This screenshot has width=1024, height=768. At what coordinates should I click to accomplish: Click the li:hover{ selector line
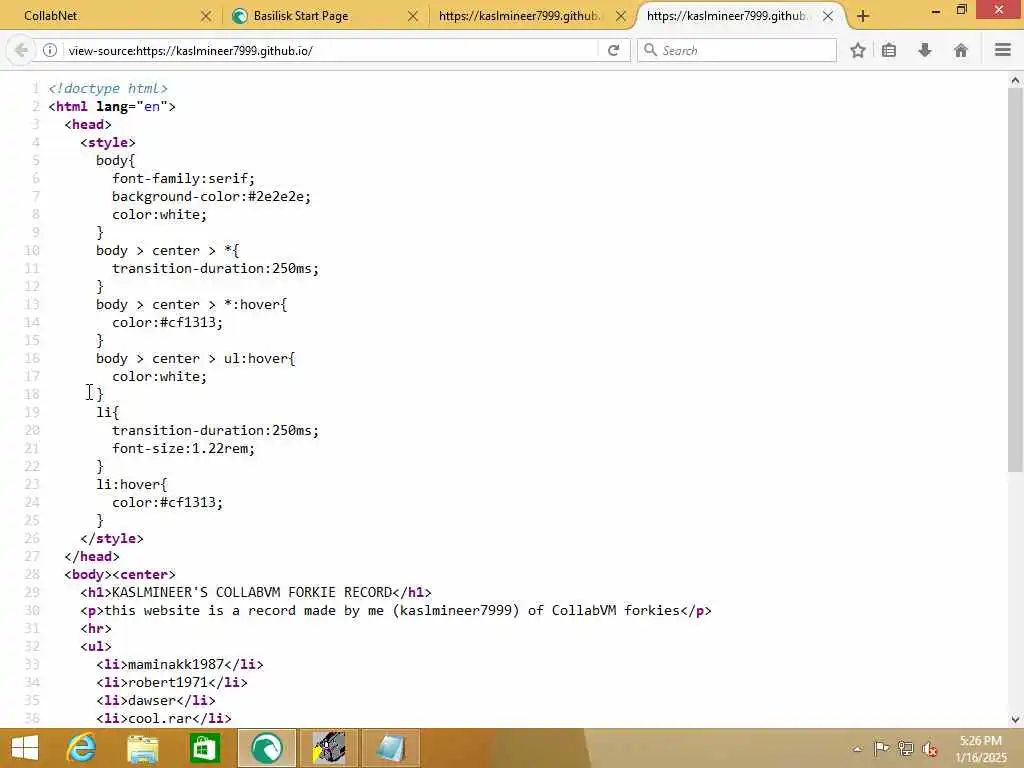[132, 485]
